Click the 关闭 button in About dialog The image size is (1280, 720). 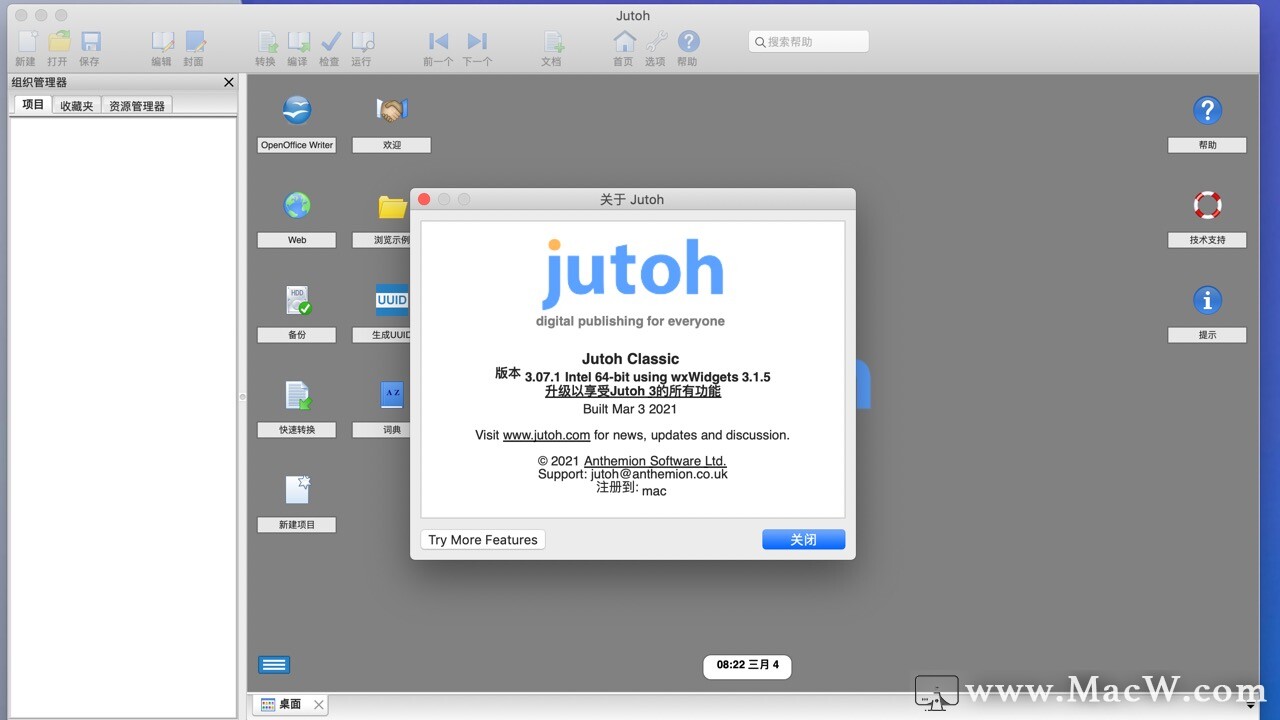804,540
